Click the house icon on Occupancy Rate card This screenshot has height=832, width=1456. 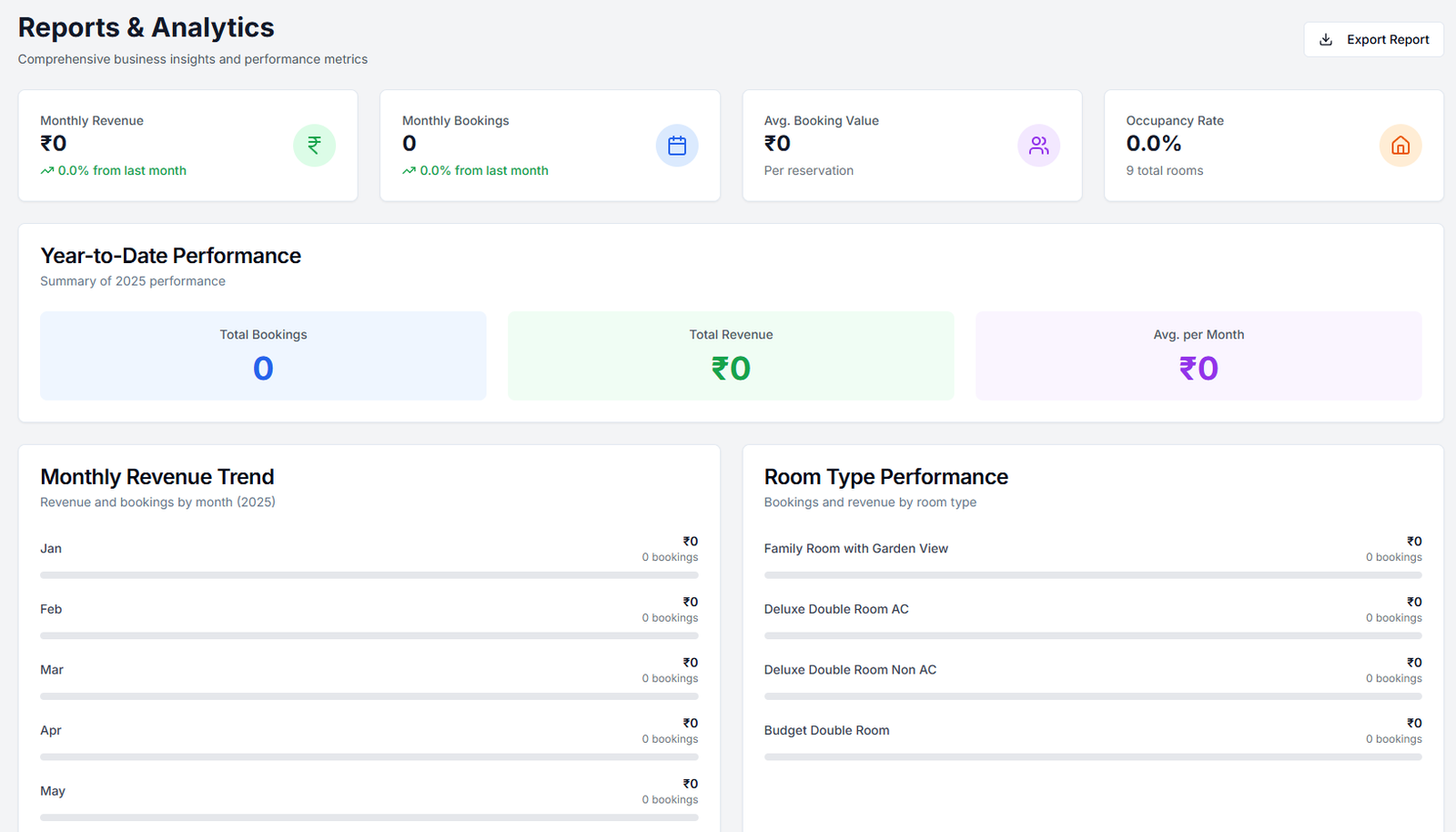[1400, 145]
